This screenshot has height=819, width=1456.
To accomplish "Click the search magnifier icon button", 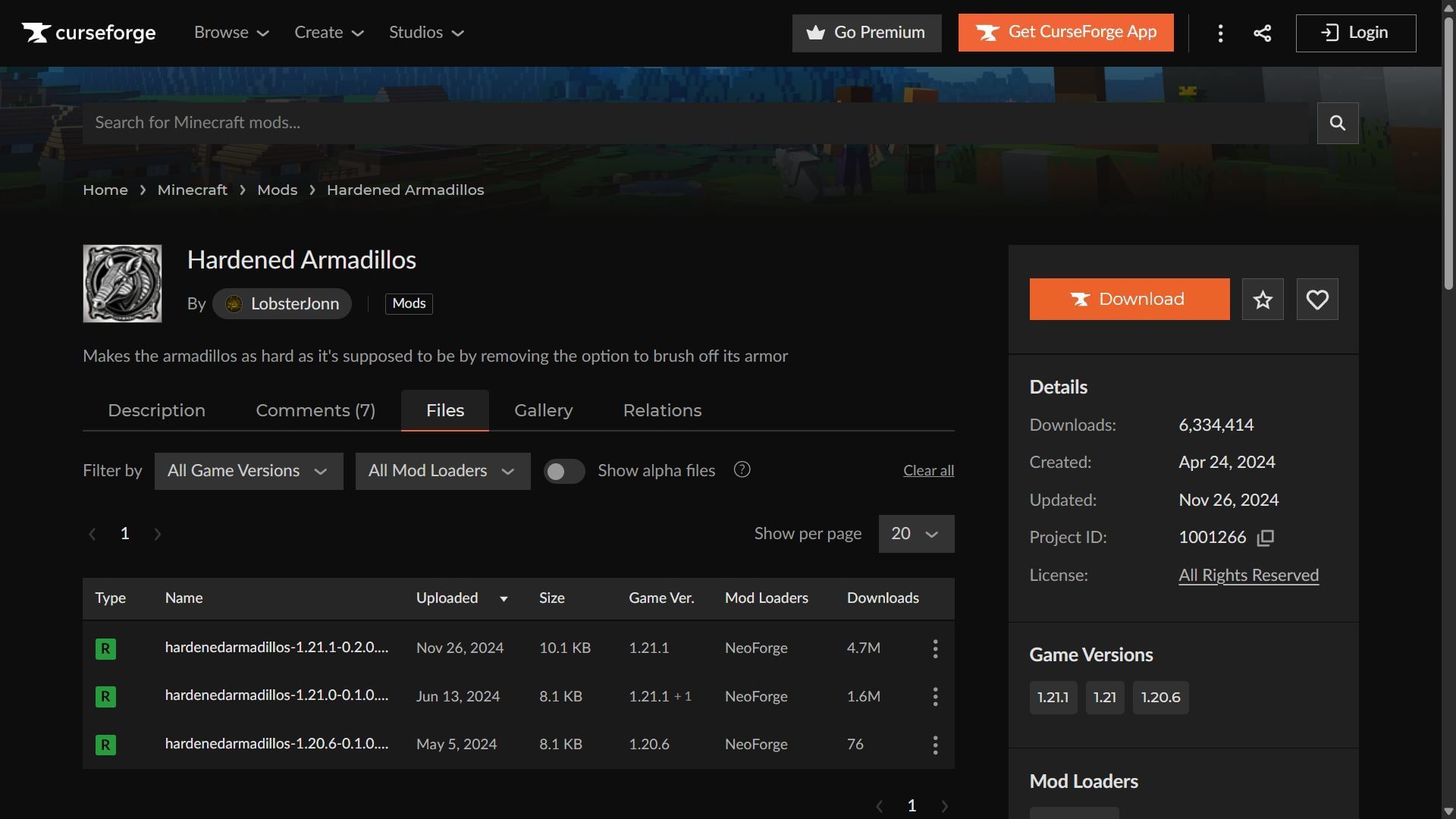I will [x=1337, y=123].
